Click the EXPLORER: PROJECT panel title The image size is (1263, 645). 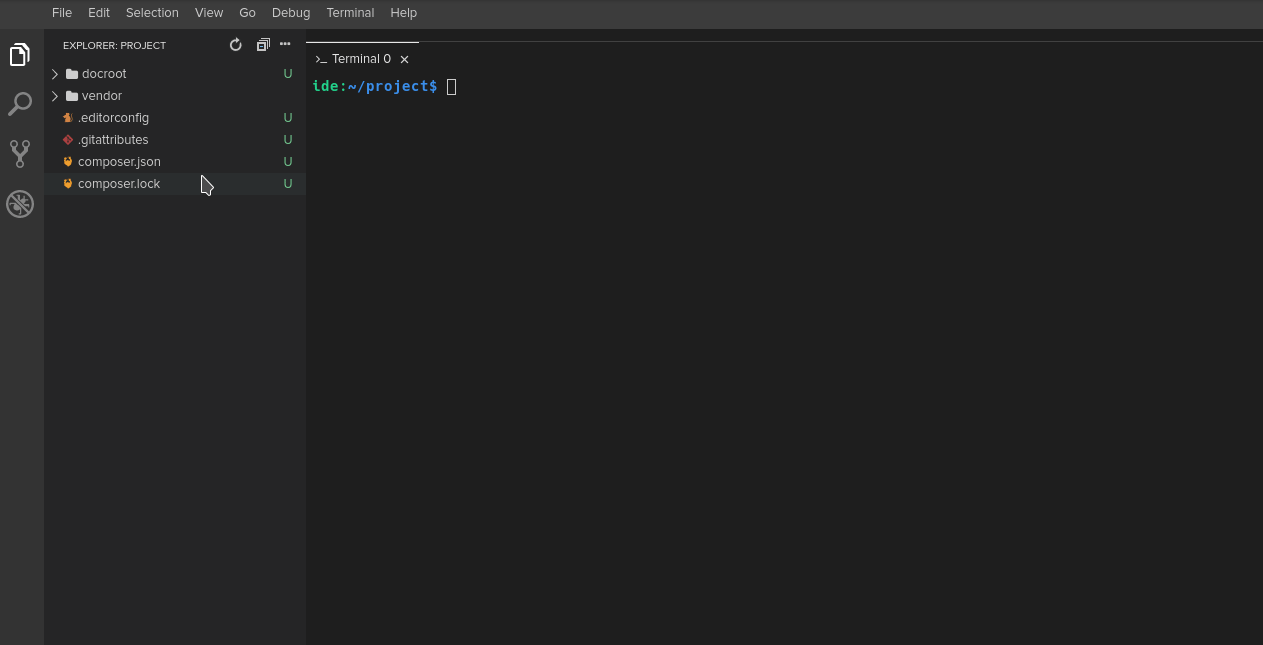point(114,45)
